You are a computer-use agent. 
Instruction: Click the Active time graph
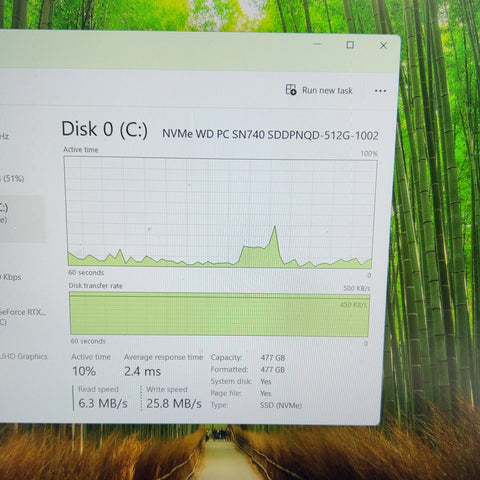(220, 212)
